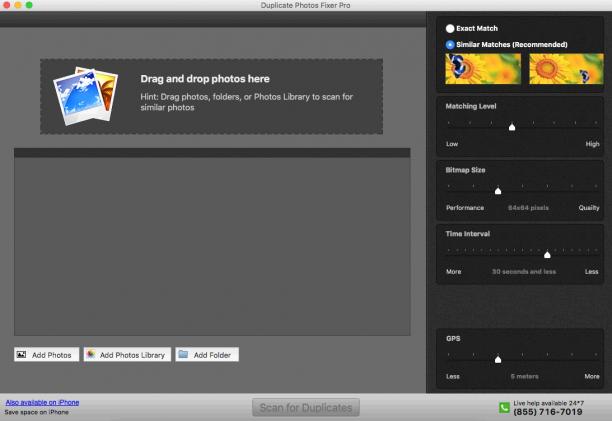Click the left sunflower butterfly sample thumbnail
This screenshot has height=421, width=612.
[x=483, y=69]
